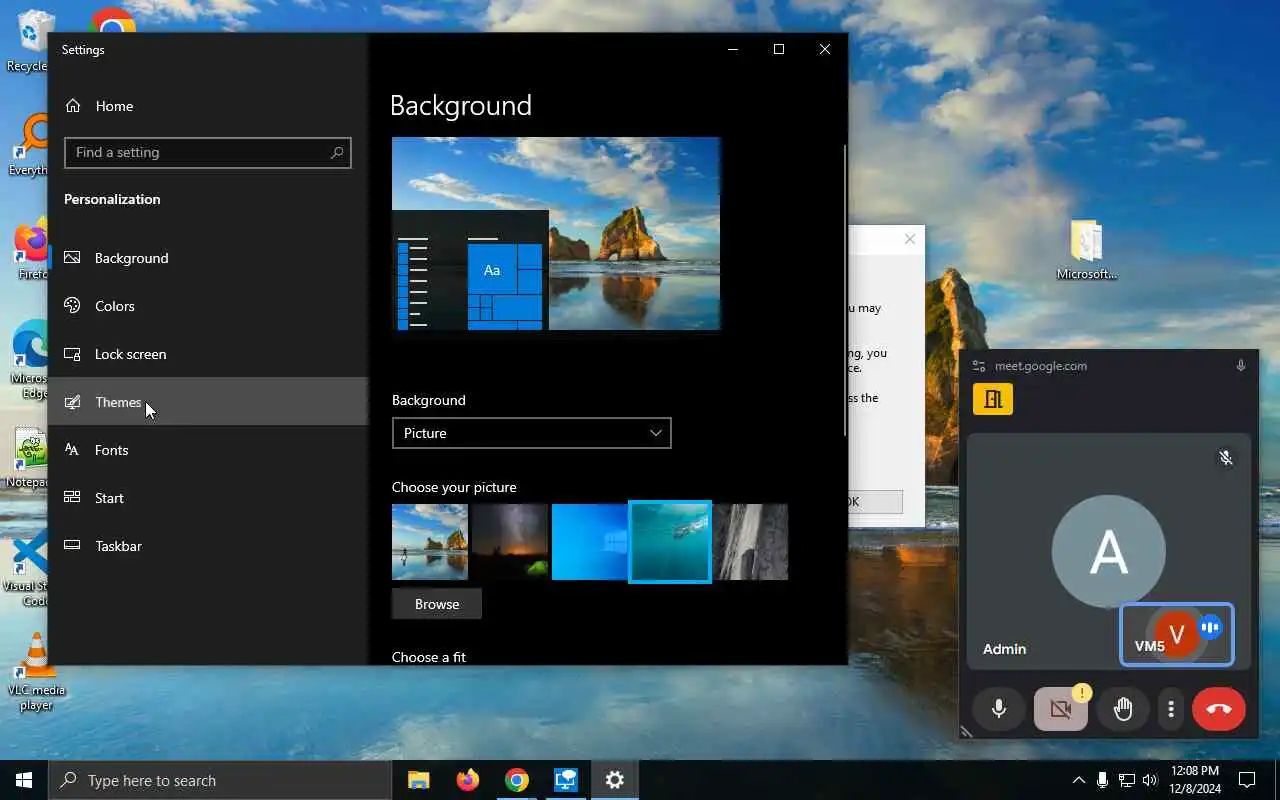1280x800 pixels.
Task: Click the camera warning badge
Action: [x=1081, y=692]
